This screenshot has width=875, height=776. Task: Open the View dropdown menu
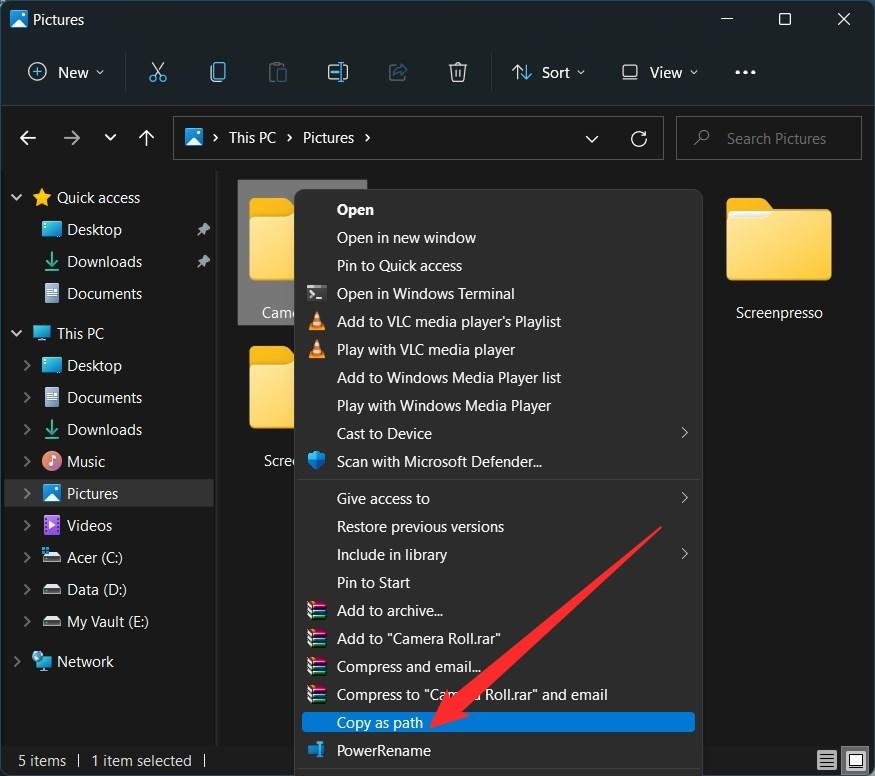659,72
